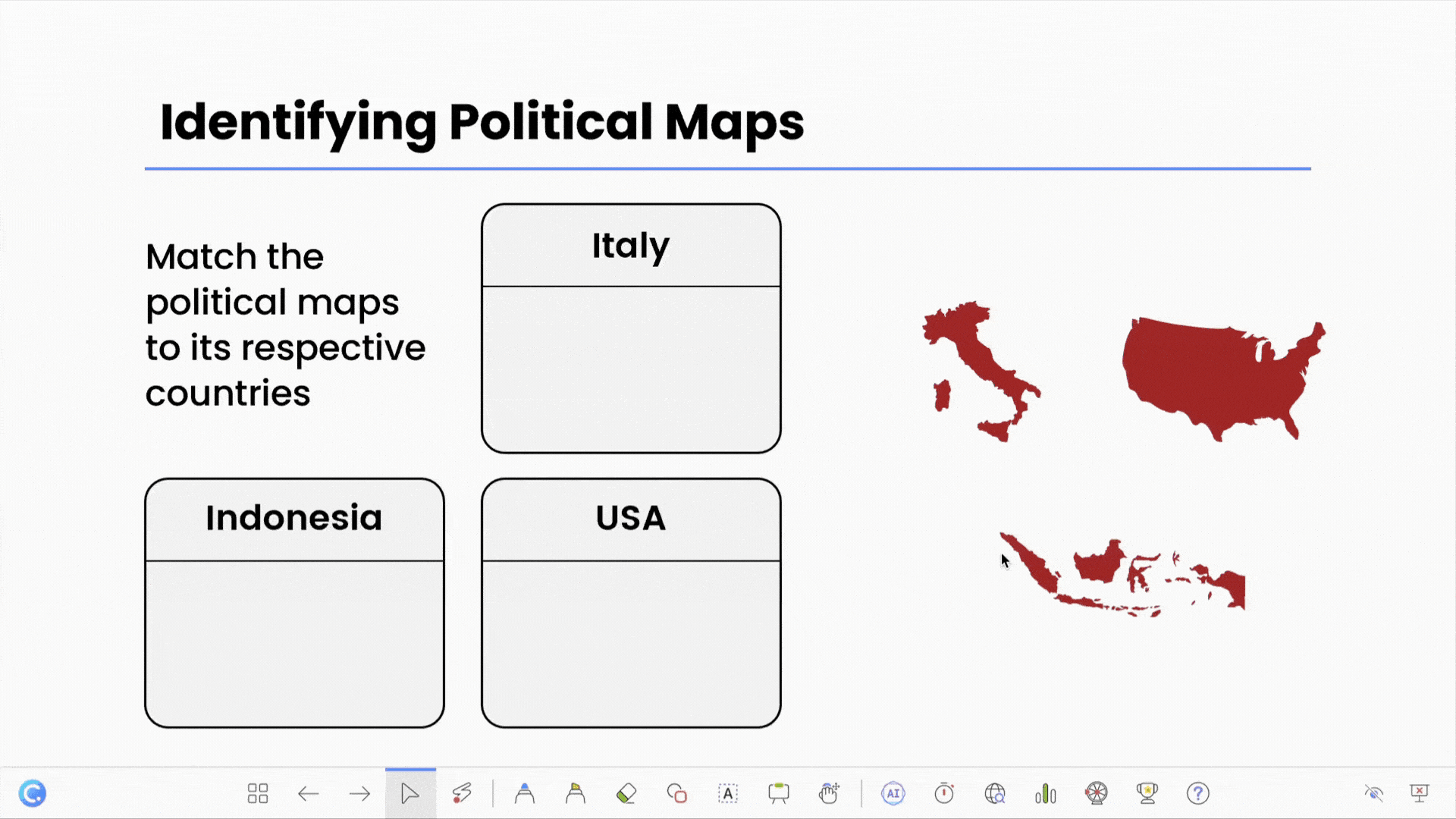End slideshow with the exit presentation icon

[x=1420, y=793]
